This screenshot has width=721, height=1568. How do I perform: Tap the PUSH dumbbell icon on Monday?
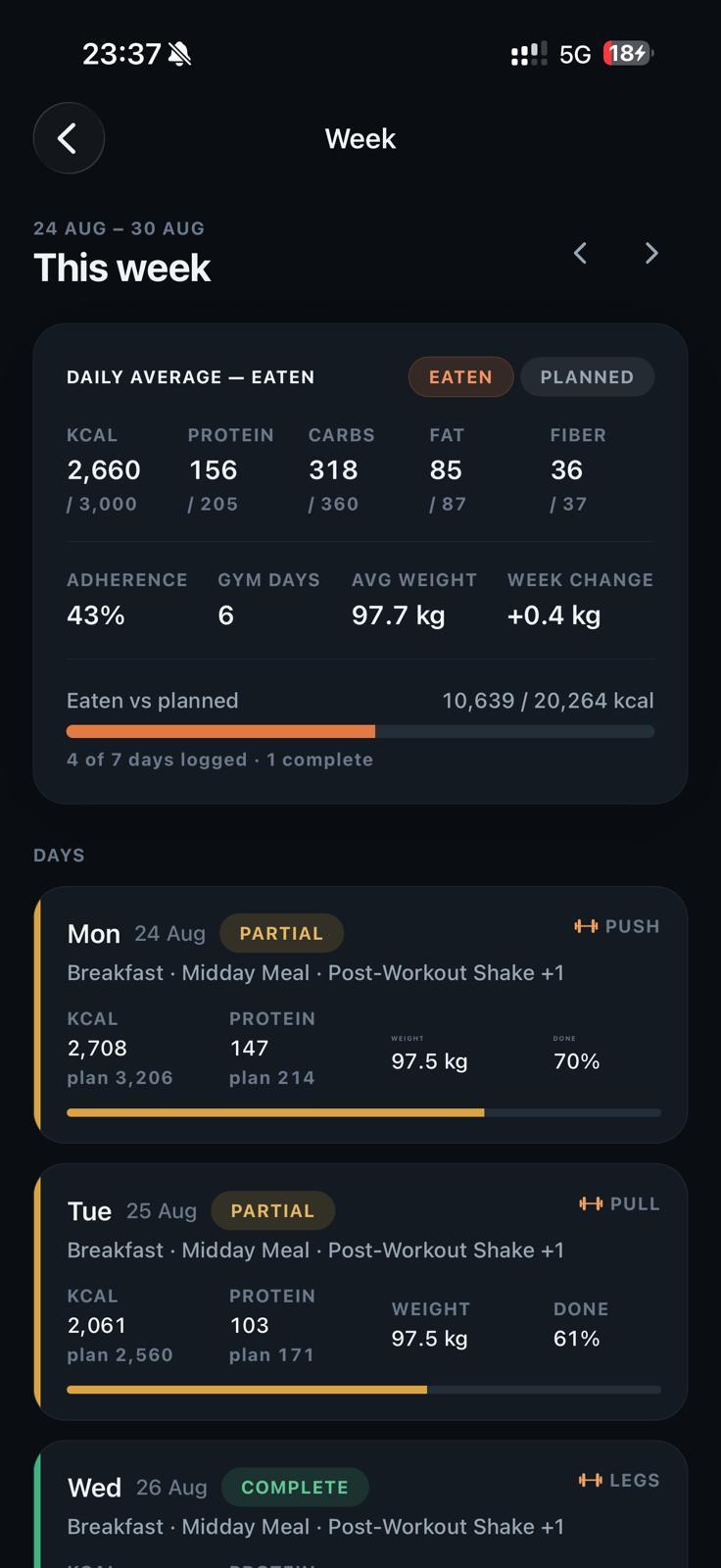[586, 926]
